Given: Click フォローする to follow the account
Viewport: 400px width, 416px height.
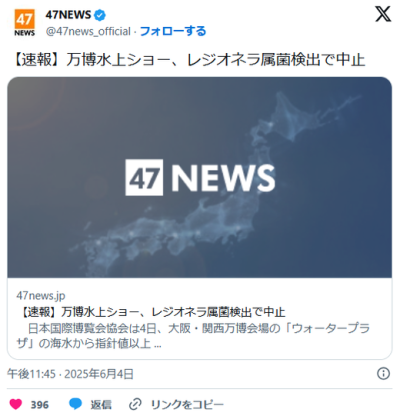Looking at the screenshot, I should tap(173, 31).
